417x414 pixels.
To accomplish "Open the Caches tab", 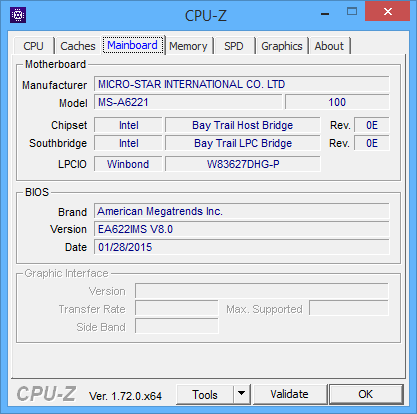I will coord(78,46).
